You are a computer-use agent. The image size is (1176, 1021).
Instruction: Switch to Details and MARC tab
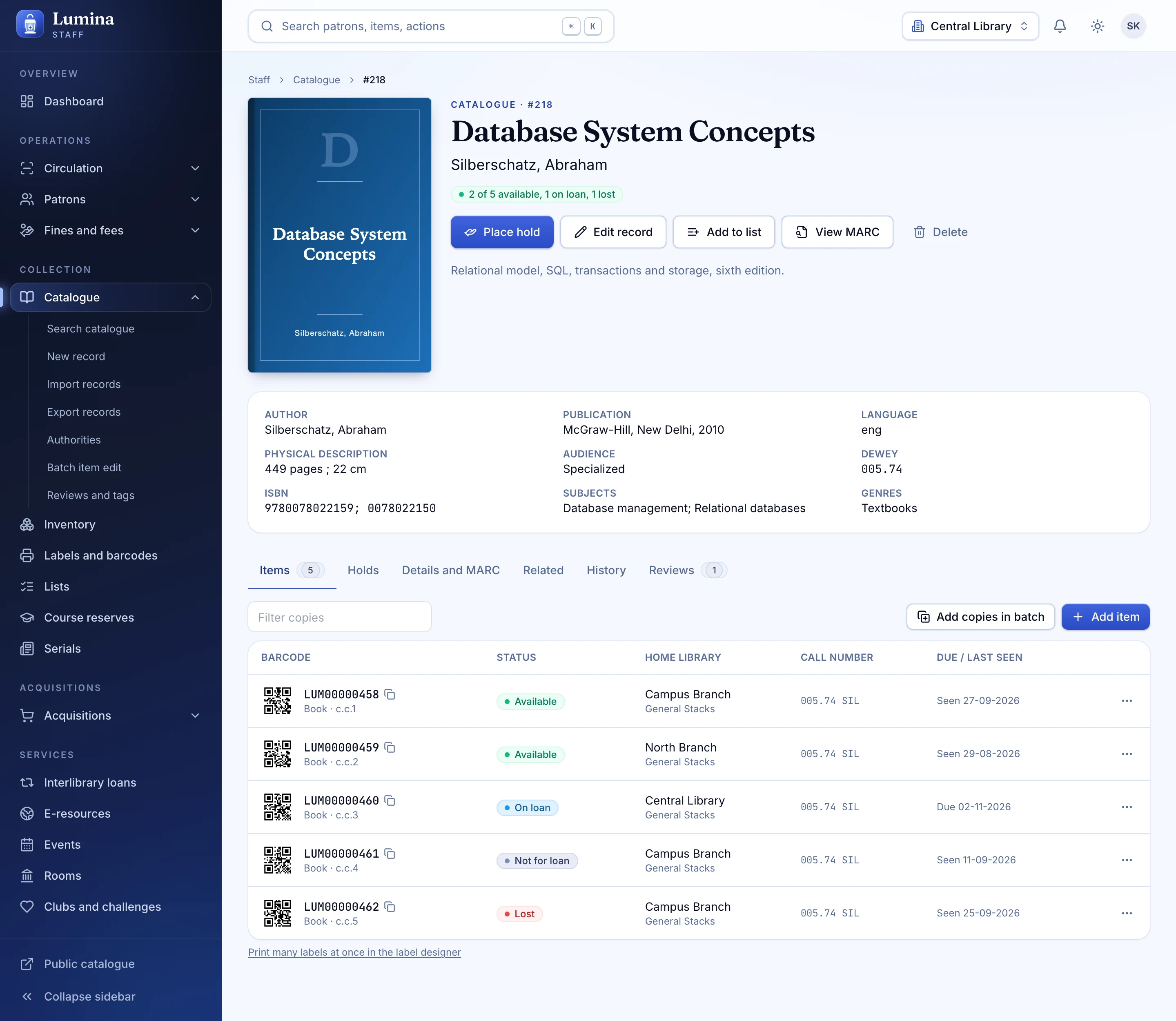click(451, 570)
